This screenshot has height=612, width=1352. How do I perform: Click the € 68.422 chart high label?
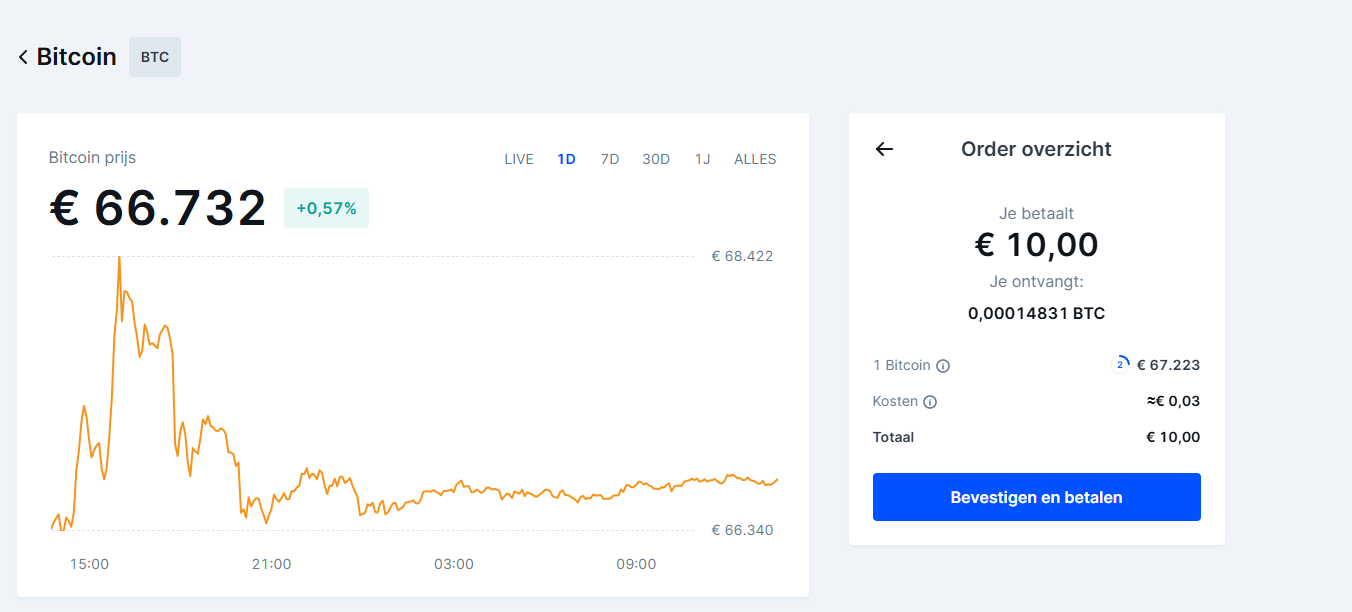tap(742, 256)
